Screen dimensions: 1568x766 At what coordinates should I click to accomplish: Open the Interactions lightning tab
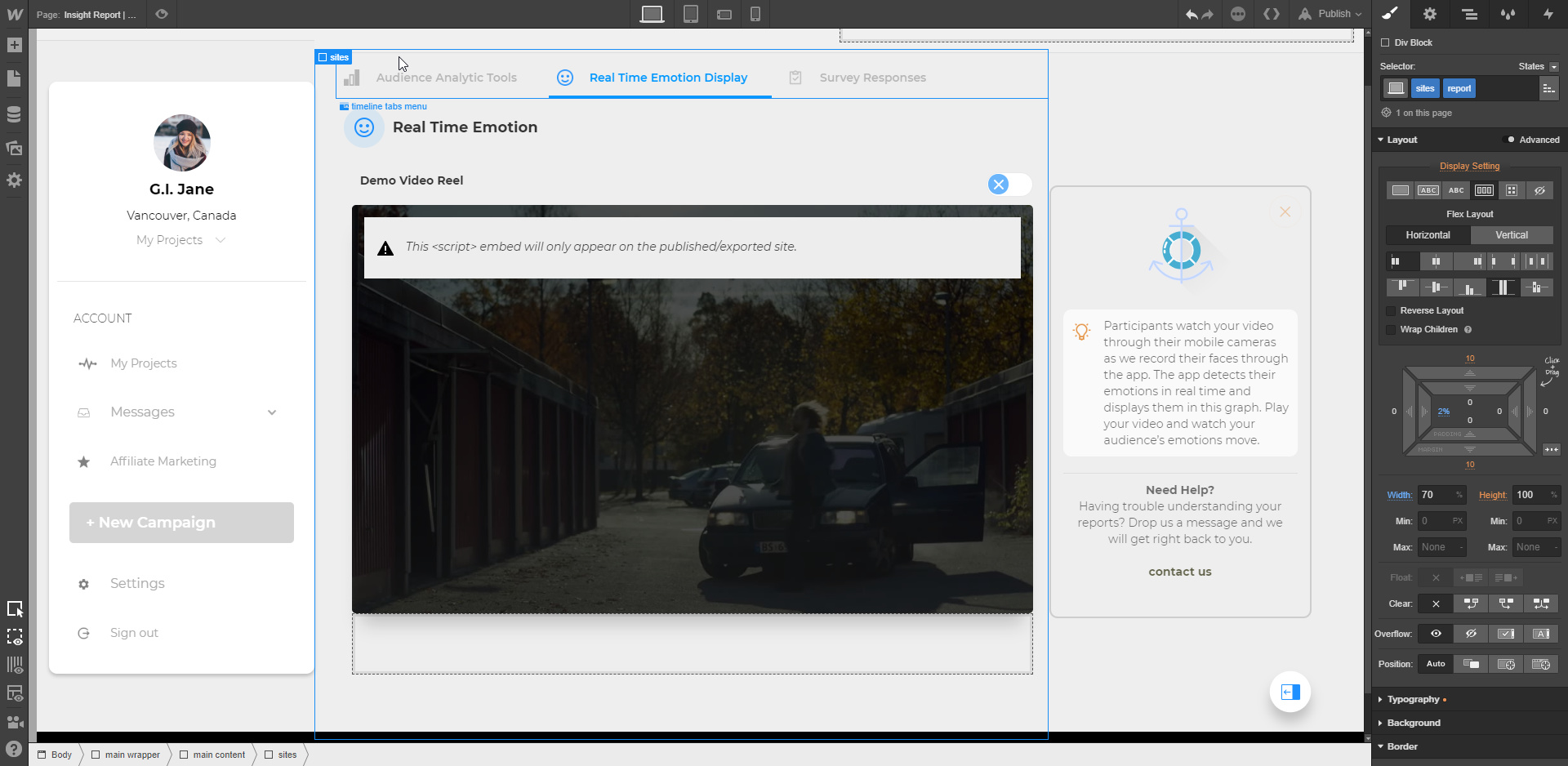click(x=1548, y=14)
